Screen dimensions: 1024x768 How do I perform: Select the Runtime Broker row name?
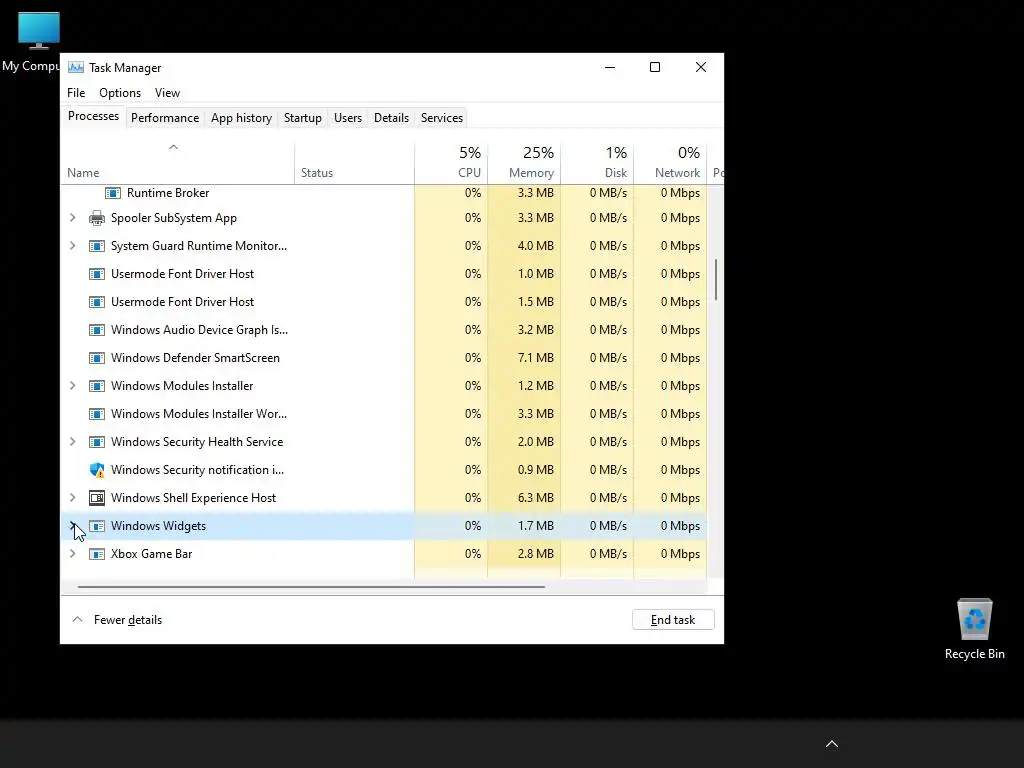[168, 193]
